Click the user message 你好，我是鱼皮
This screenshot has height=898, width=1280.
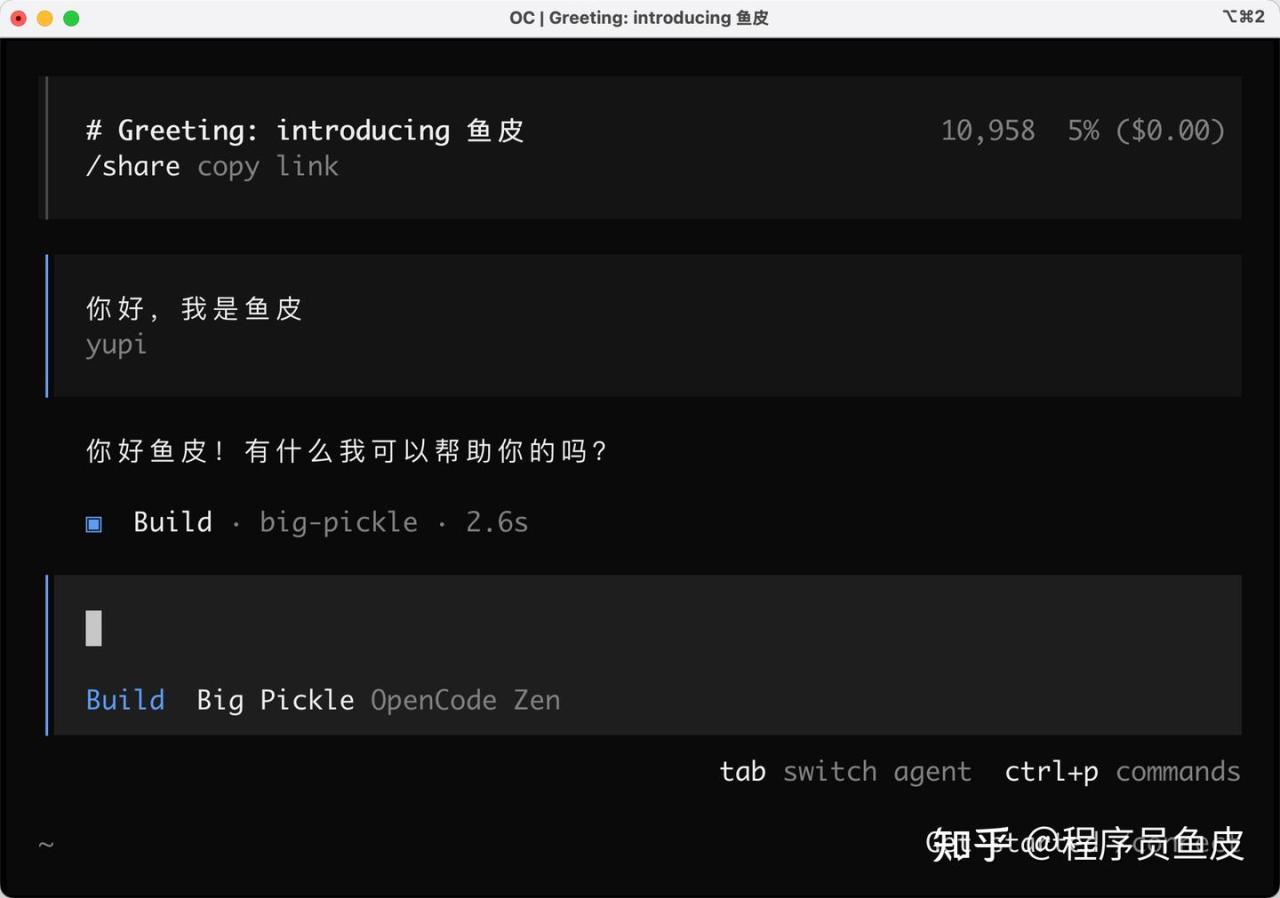click(x=194, y=309)
